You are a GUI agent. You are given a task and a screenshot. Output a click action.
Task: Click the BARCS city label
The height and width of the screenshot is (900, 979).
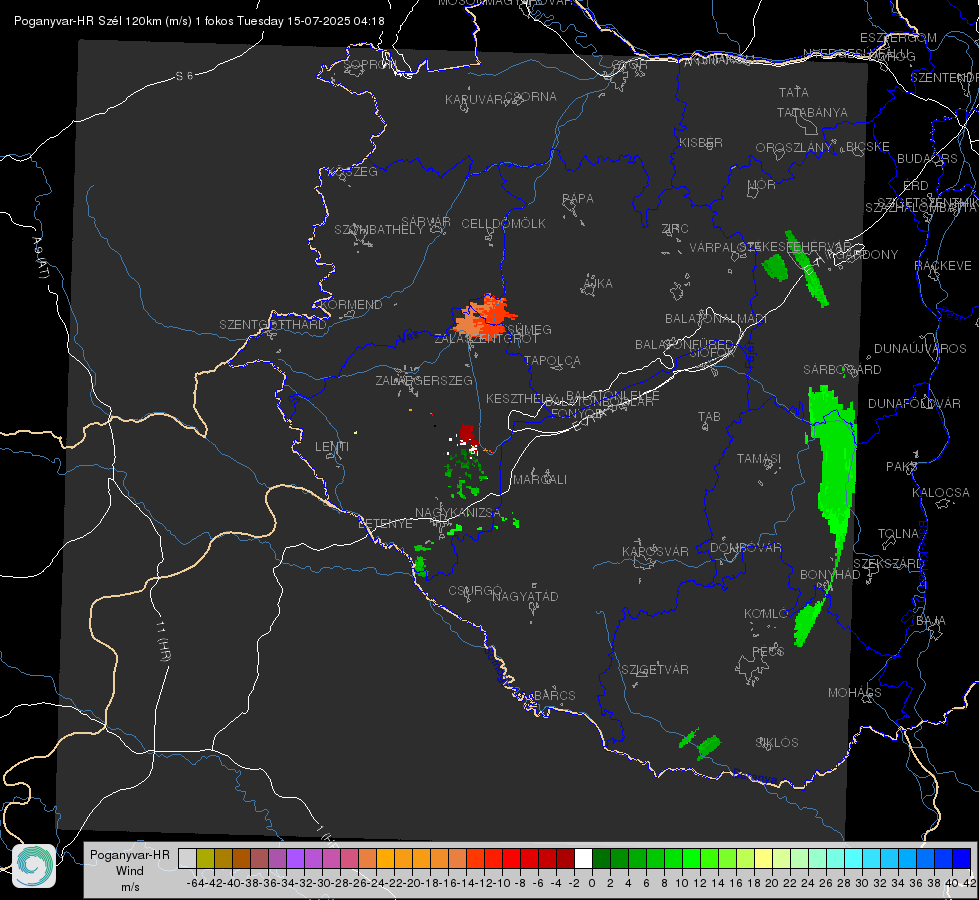pos(555,696)
